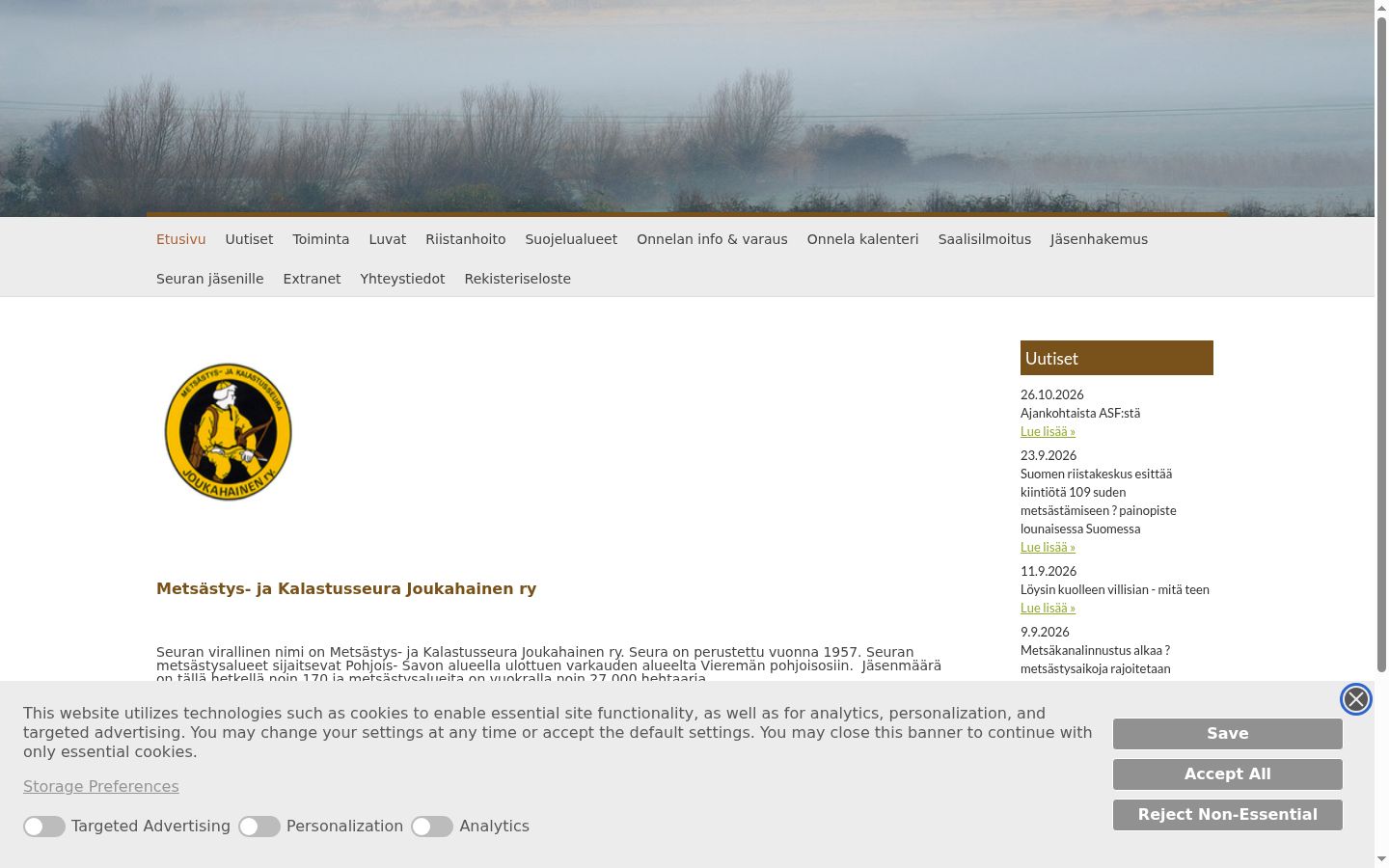Select Rekisteriseloste menu item
Screen dimensions: 1389x868
tap(518, 279)
